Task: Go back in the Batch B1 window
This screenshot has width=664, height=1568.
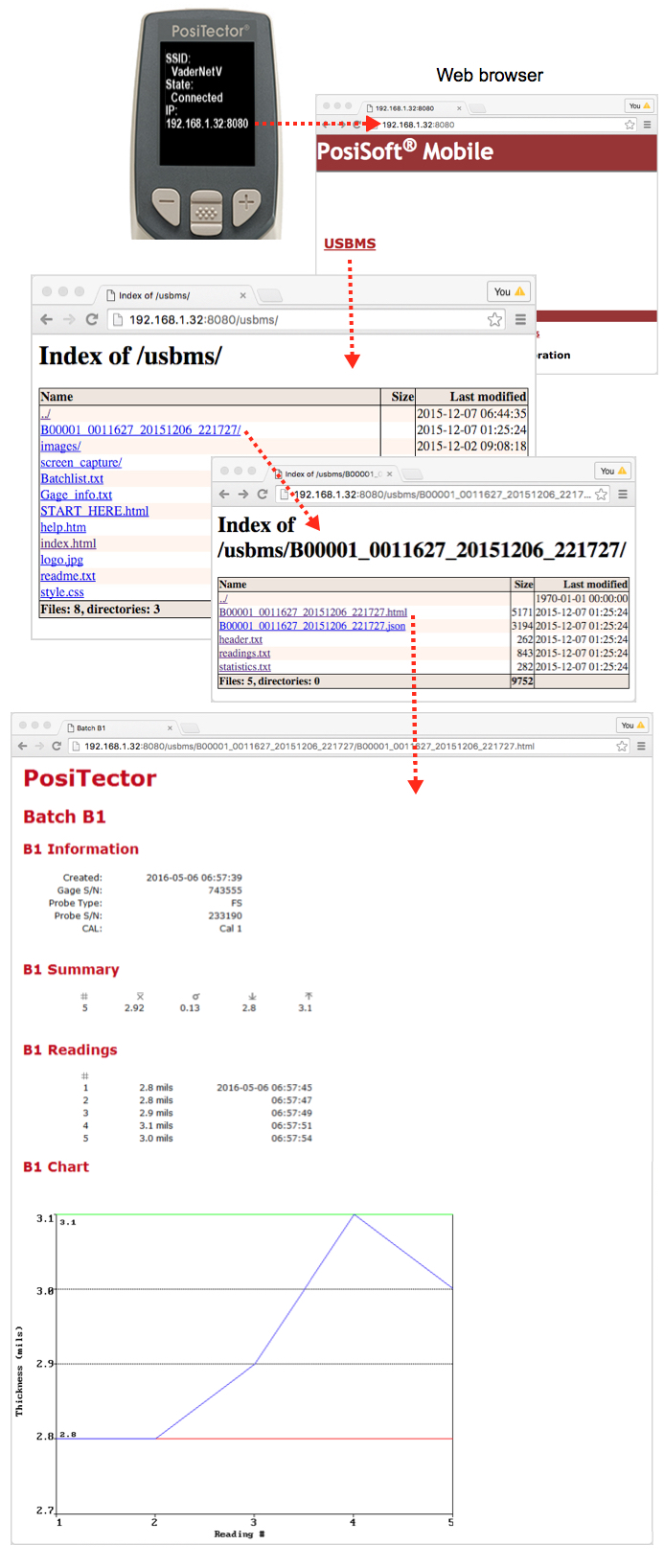Action: (x=22, y=746)
